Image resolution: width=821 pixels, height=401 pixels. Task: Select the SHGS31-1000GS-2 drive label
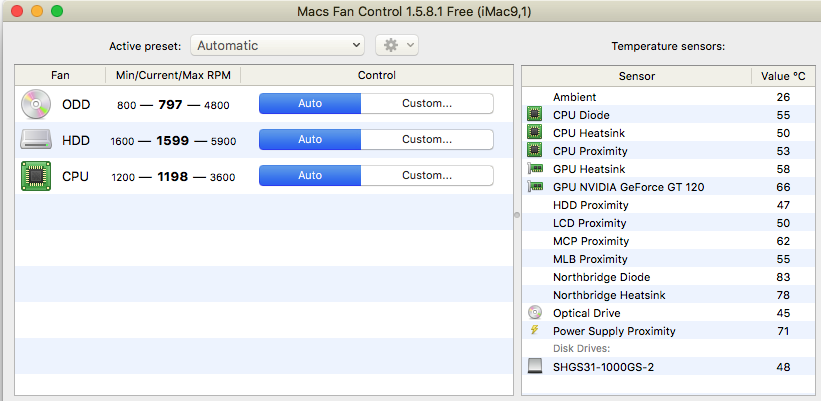pyautogui.click(x=603, y=367)
